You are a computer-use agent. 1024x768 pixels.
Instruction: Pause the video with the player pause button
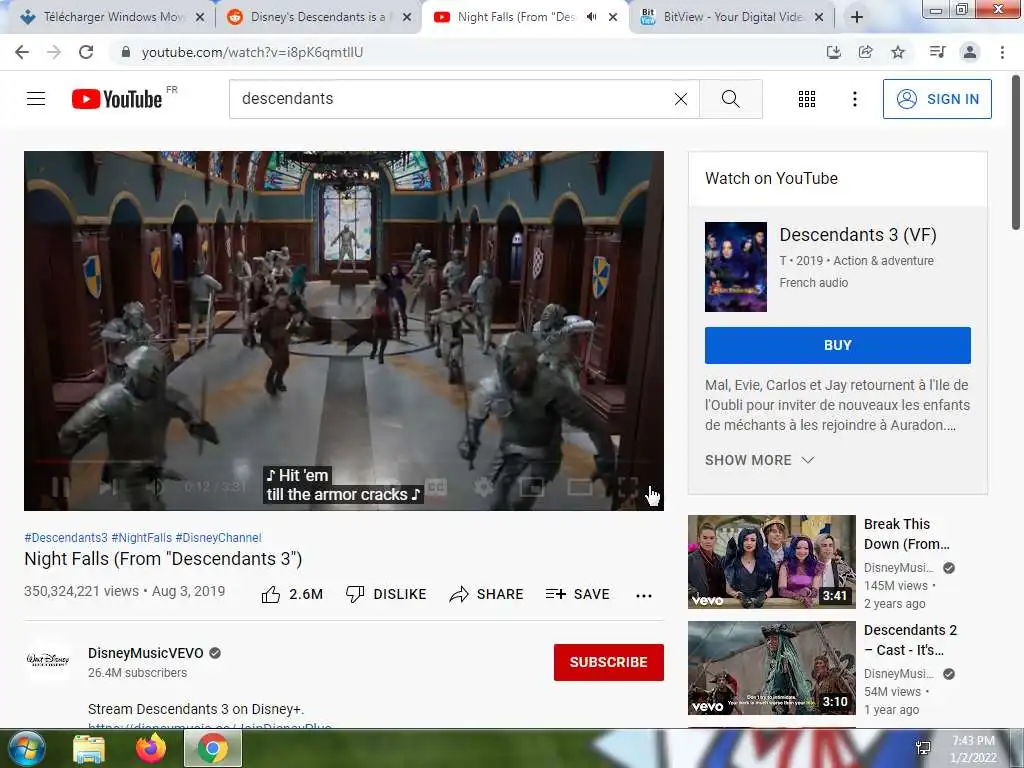pos(59,487)
